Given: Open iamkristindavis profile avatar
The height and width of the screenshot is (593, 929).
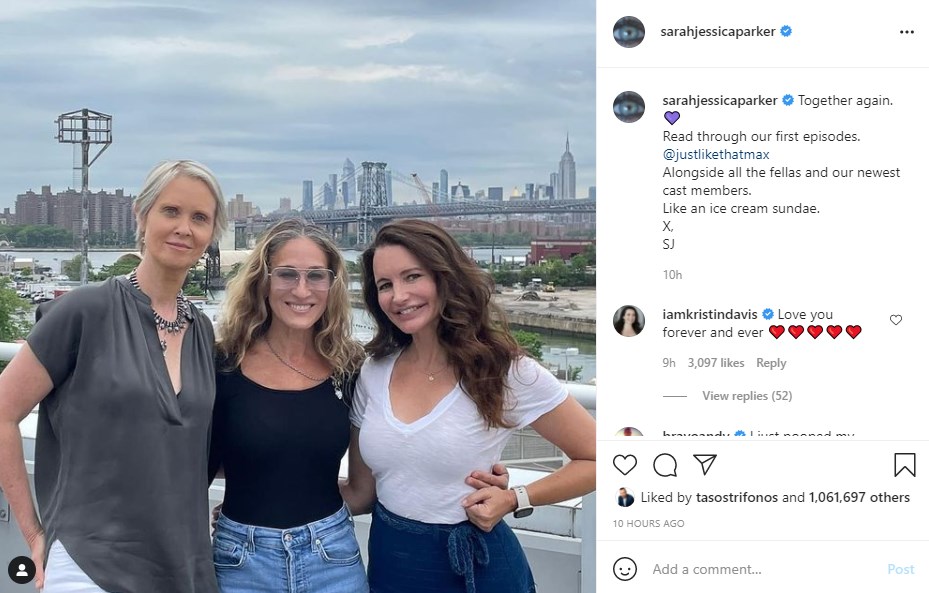Looking at the screenshot, I should click(629, 321).
